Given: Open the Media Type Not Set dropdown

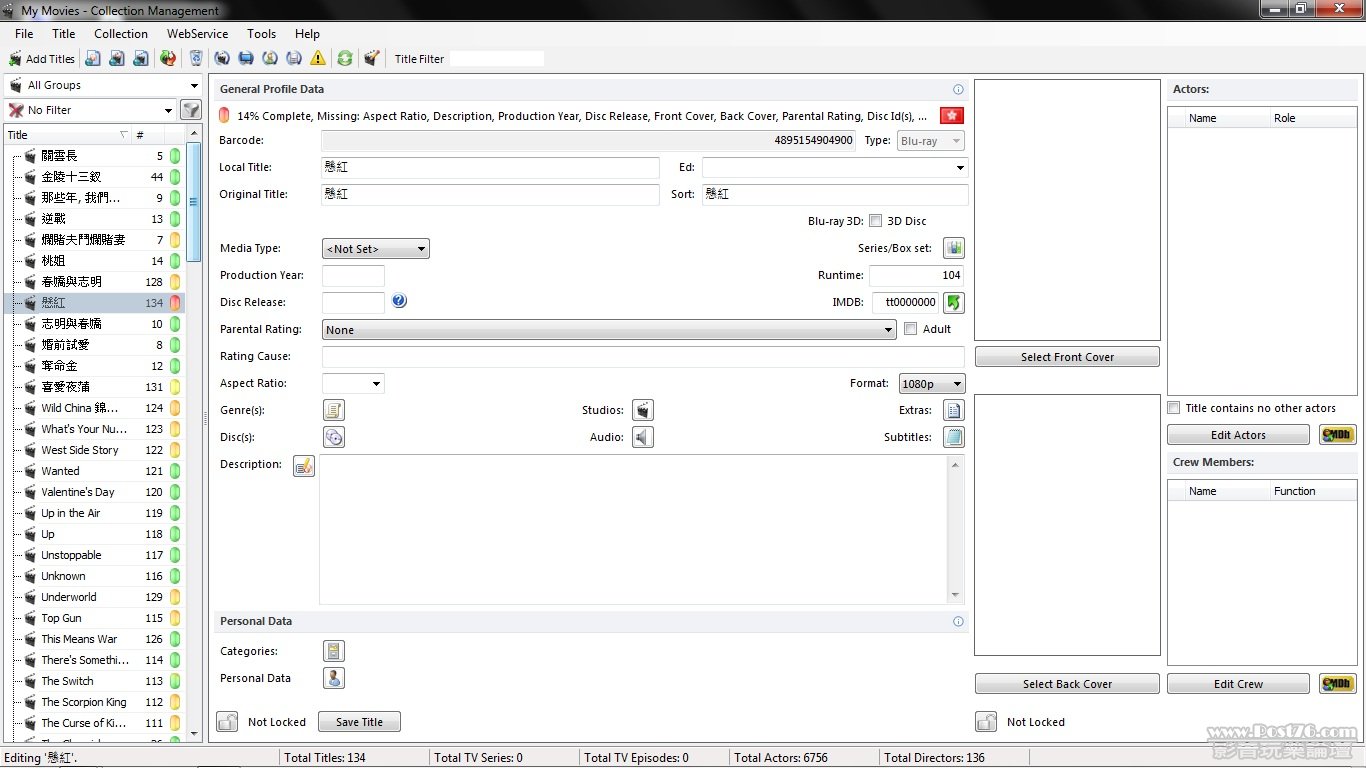Looking at the screenshot, I should (x=376, y=249).
